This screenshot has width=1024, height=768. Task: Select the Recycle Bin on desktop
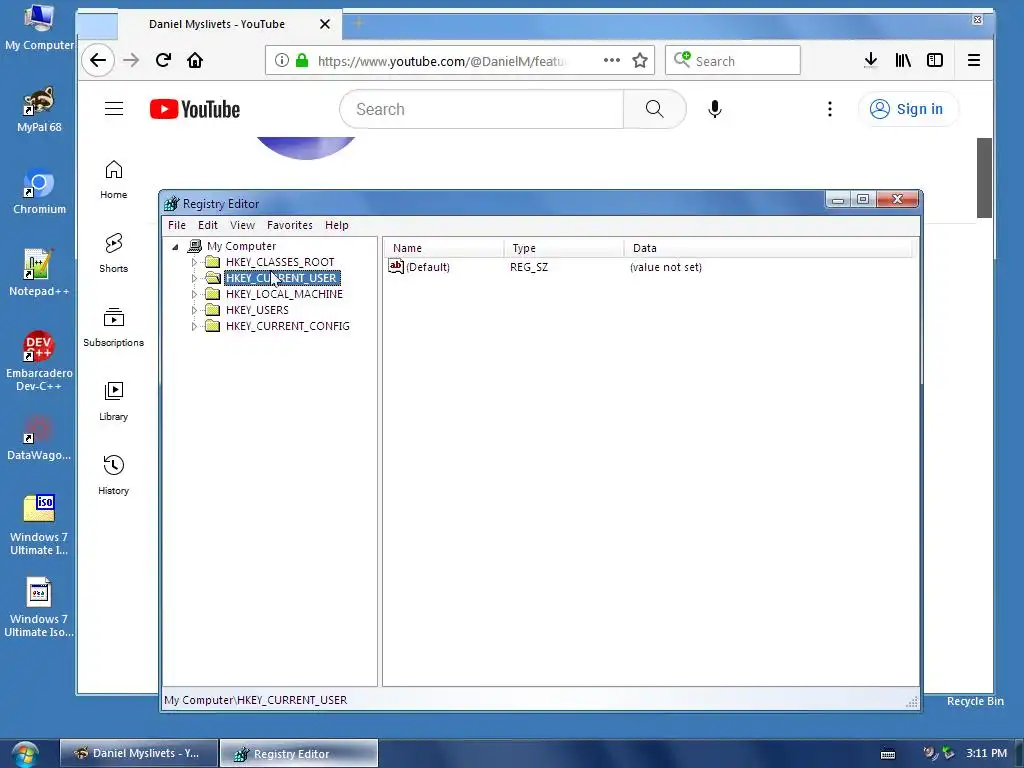click(x=975, y=701)
